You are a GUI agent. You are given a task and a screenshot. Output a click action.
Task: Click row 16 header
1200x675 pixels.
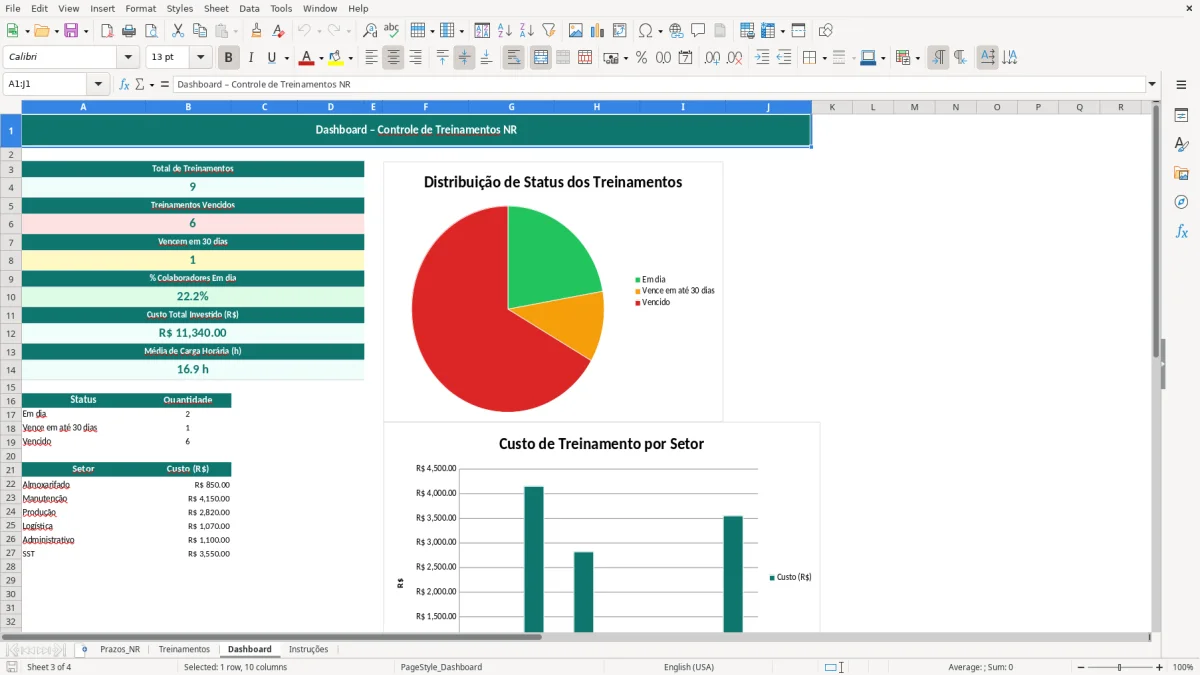pos(11,401)
